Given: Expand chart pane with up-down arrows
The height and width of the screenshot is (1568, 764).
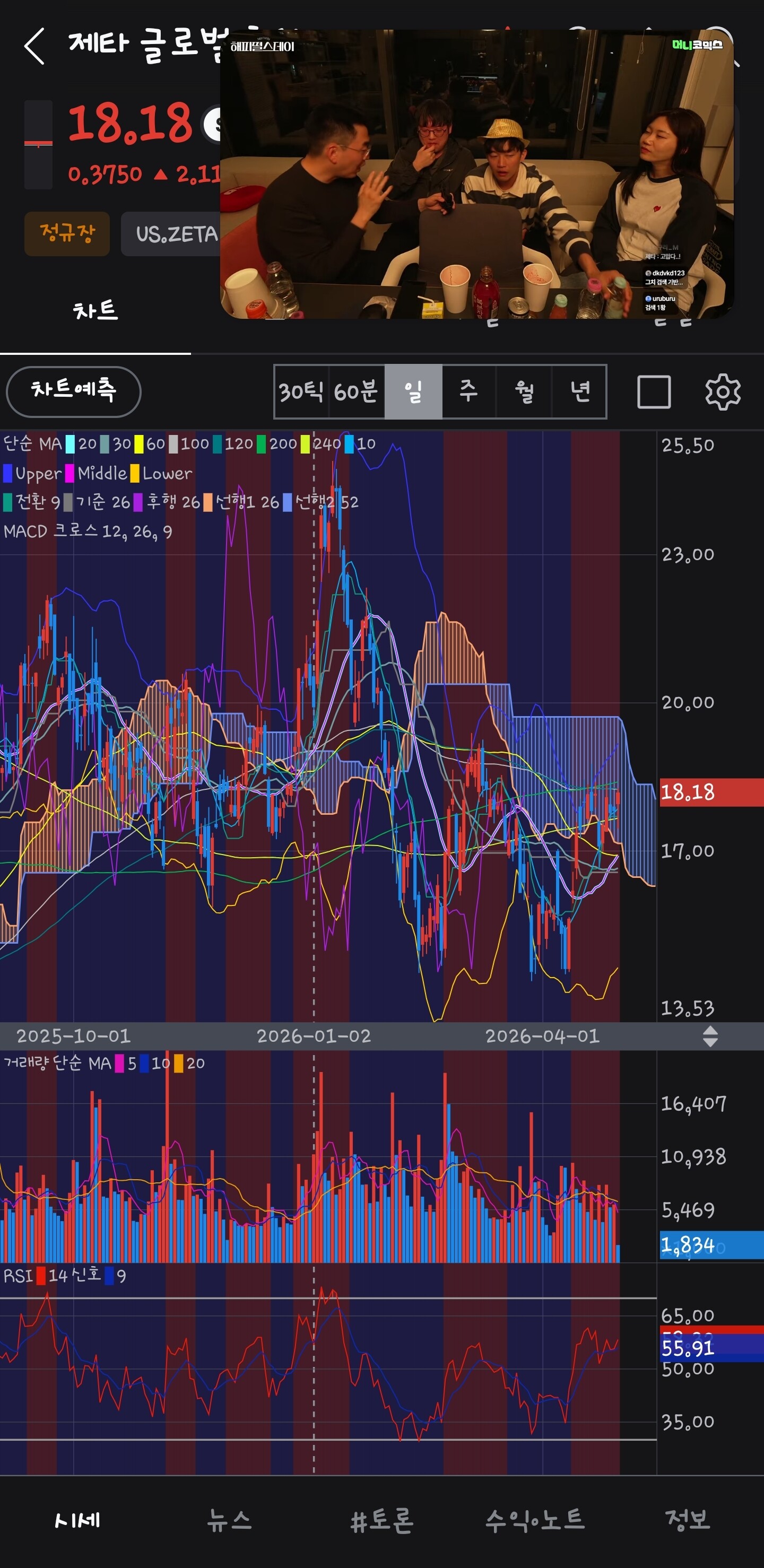Looking at the screenshot, I should (x=710, y=1036).
